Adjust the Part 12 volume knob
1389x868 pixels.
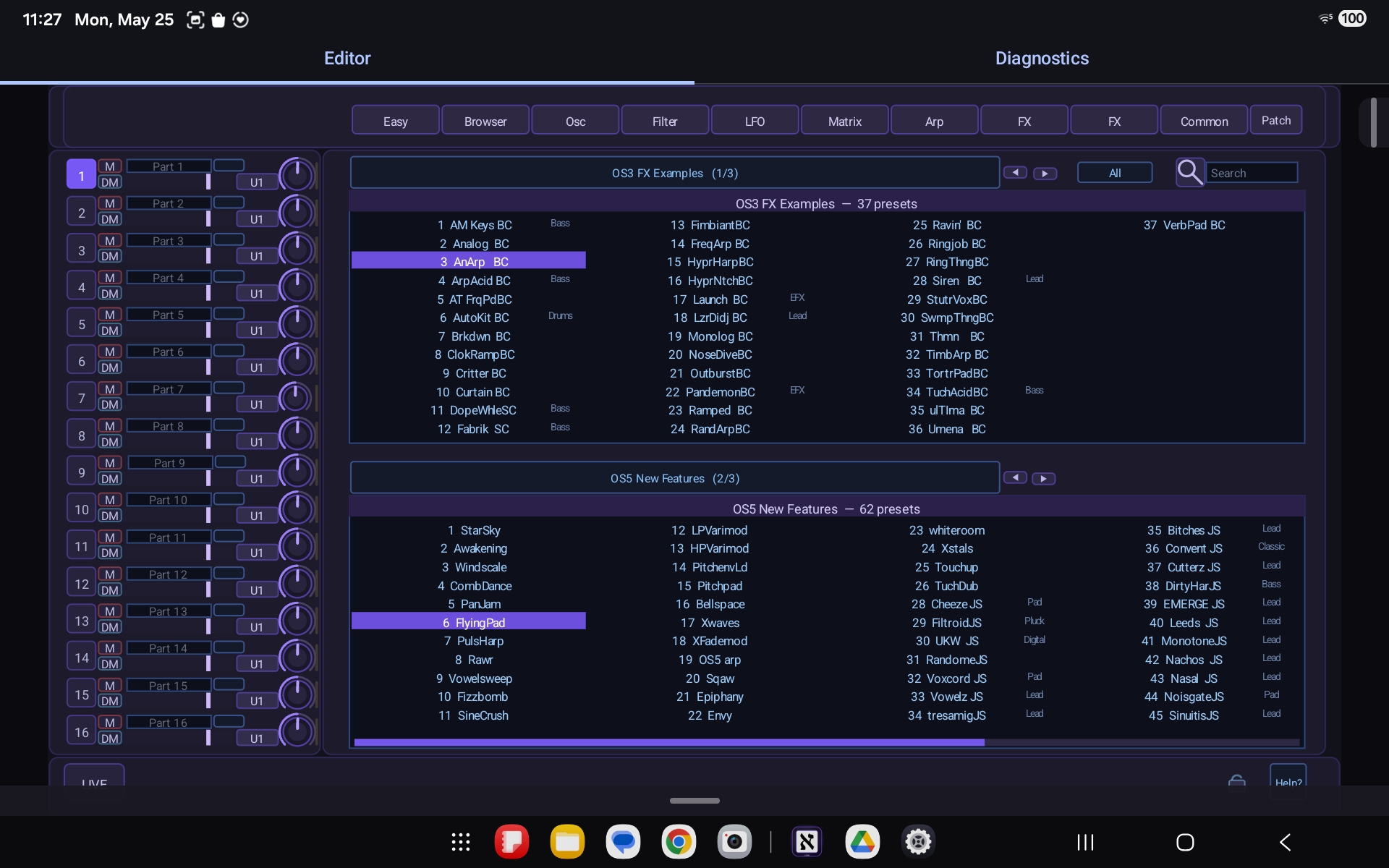point(297,582)
